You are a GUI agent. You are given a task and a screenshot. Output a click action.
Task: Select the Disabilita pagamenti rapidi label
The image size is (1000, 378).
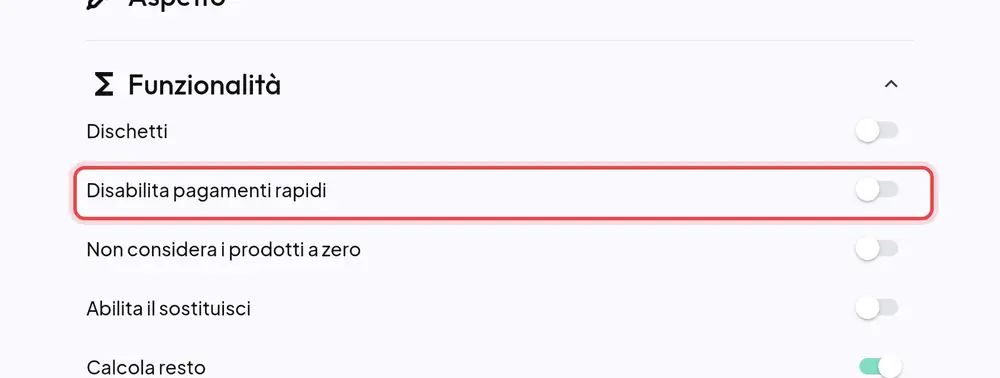pyautogui.click(x=206, y=191)
